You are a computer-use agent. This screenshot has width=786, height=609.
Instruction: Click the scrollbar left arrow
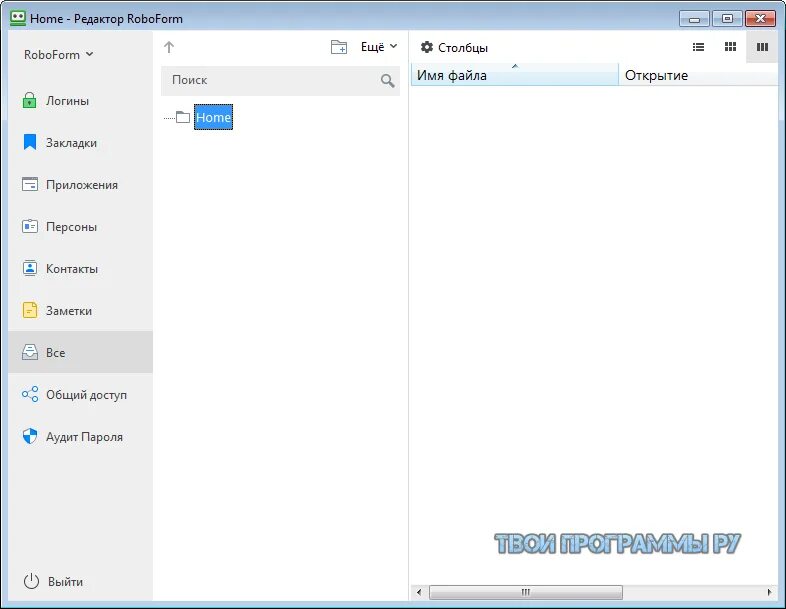click(419, 592)
